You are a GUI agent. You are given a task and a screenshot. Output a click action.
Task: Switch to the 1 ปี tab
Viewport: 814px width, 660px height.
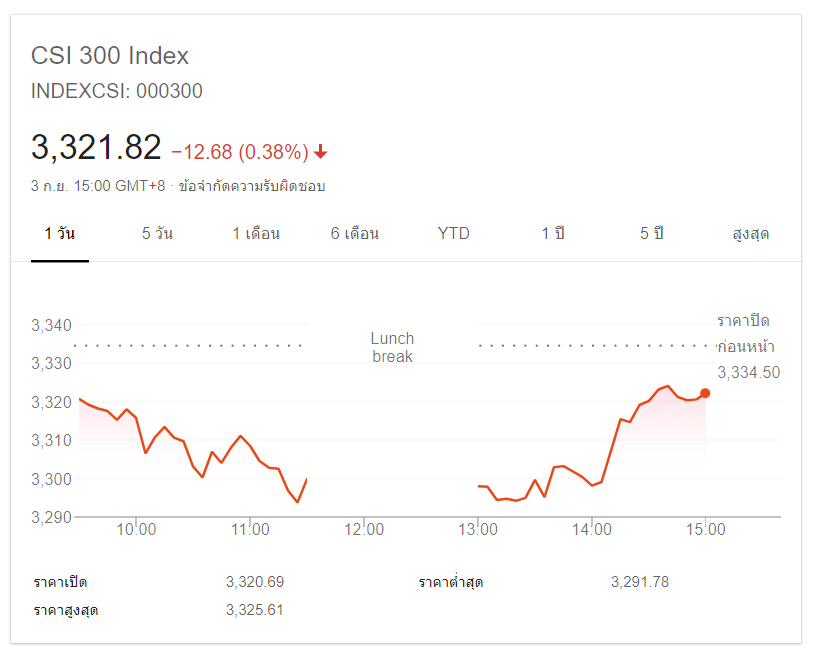[x=553, y=234]
